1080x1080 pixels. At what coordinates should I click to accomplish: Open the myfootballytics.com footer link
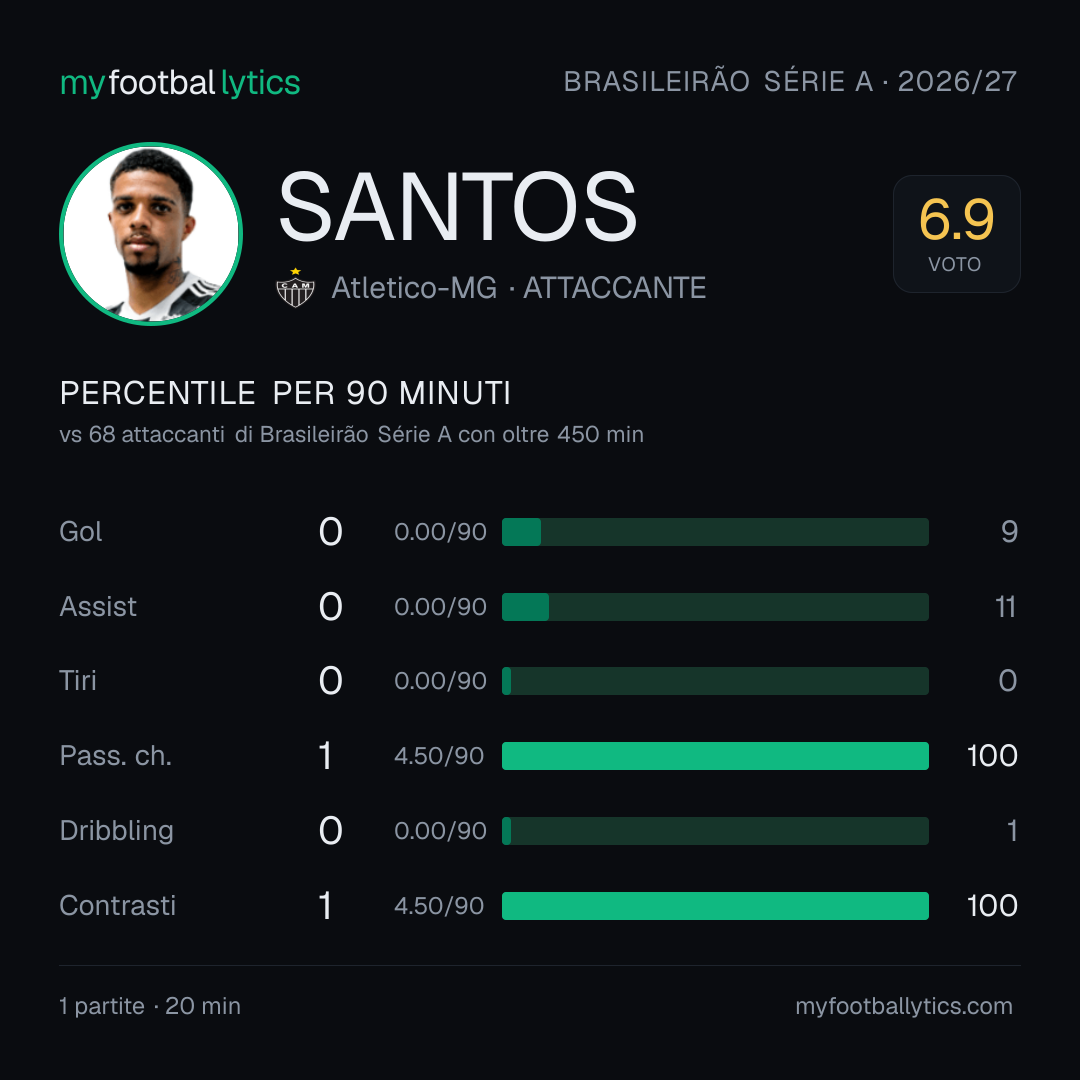[x=904, y=1006]
